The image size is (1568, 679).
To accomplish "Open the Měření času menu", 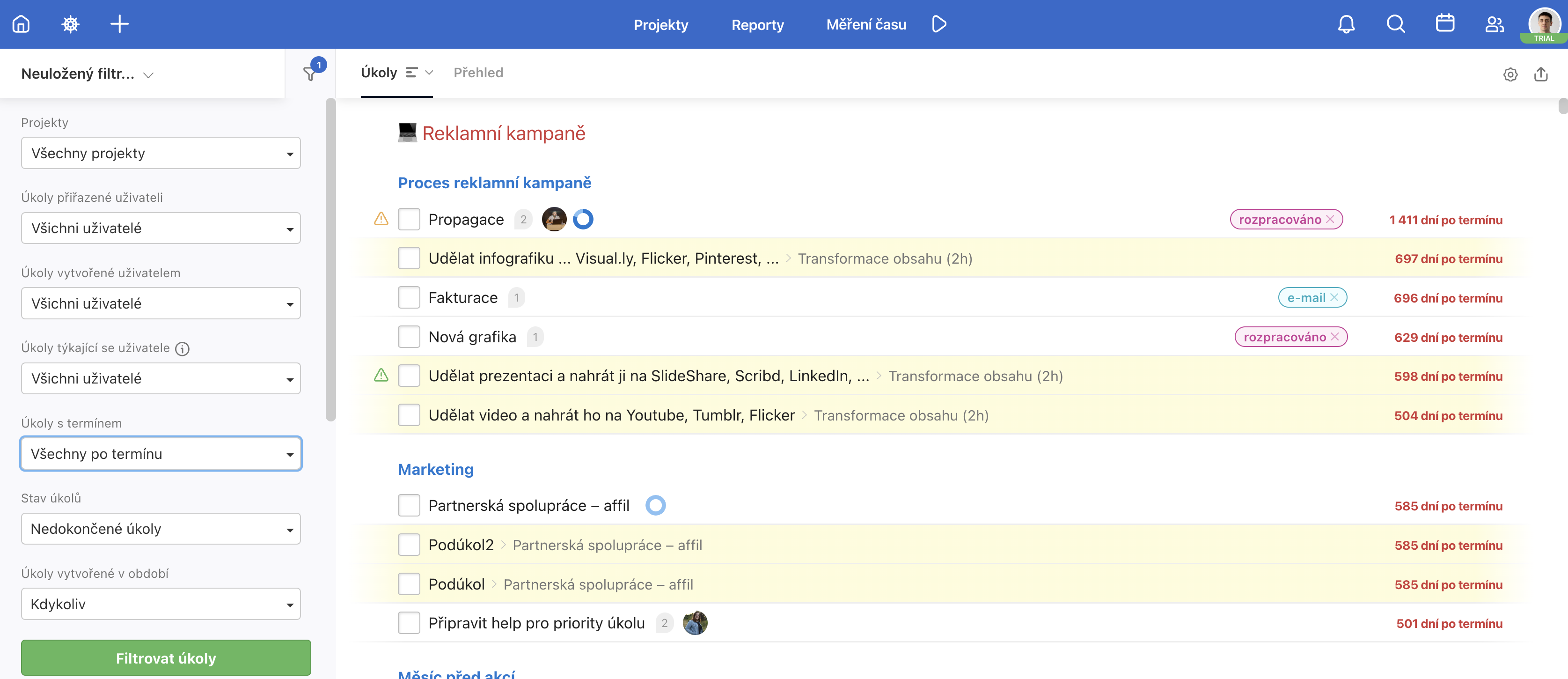I will click(x=866, y=24).
